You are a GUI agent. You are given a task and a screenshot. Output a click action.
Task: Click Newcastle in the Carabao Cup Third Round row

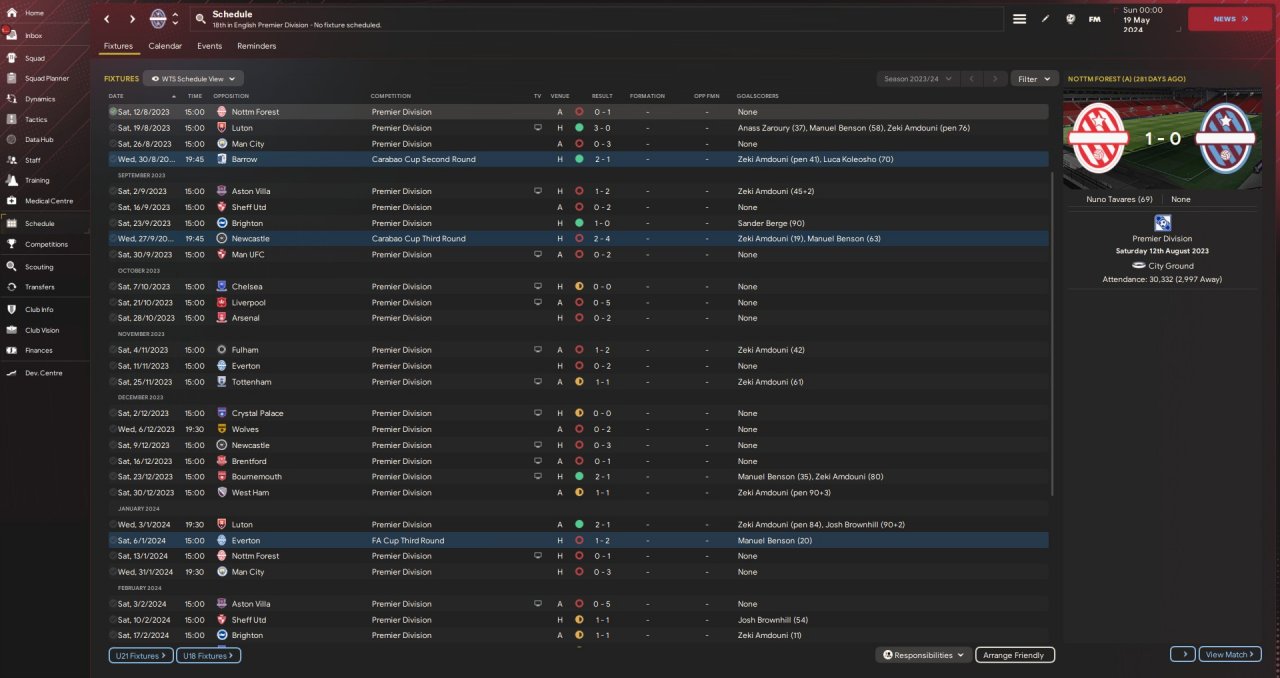[x=250, y=239]
